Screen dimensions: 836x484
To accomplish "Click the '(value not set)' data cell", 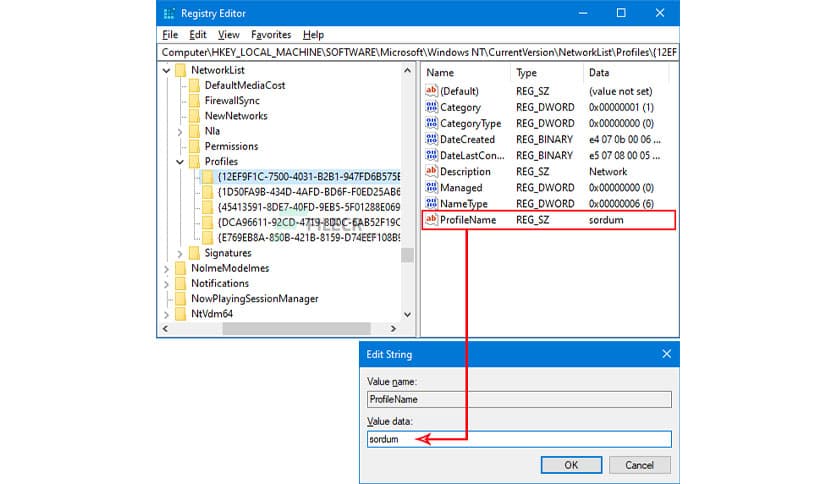I will pyautogui.click(x=621, y=91).
